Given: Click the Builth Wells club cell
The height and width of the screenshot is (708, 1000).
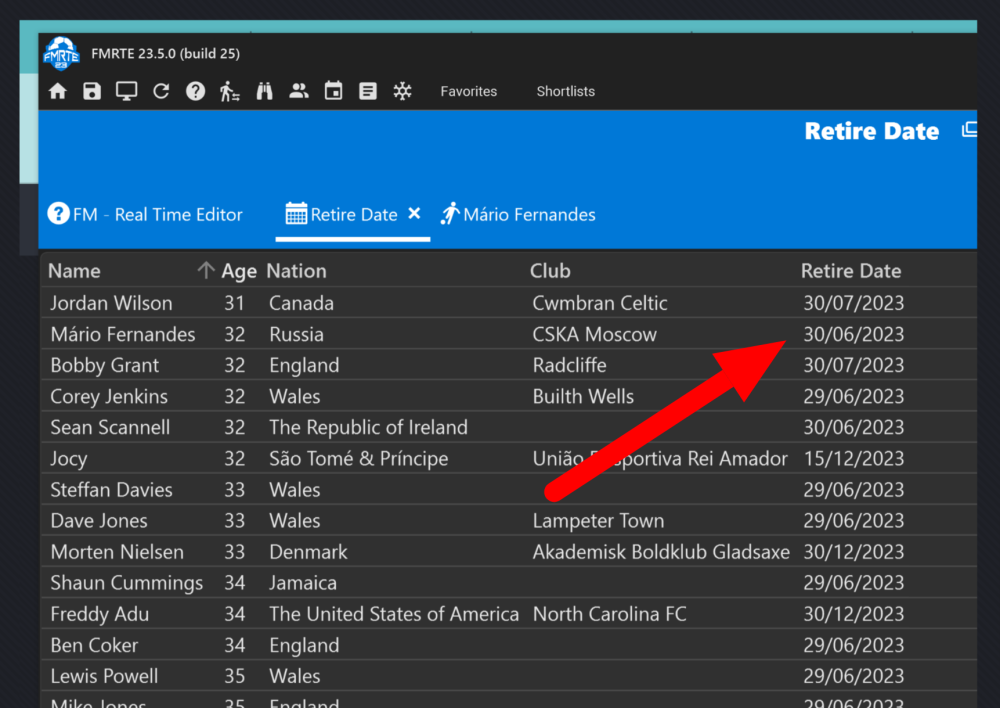Looking at the screenshot, I should [583, 397].
